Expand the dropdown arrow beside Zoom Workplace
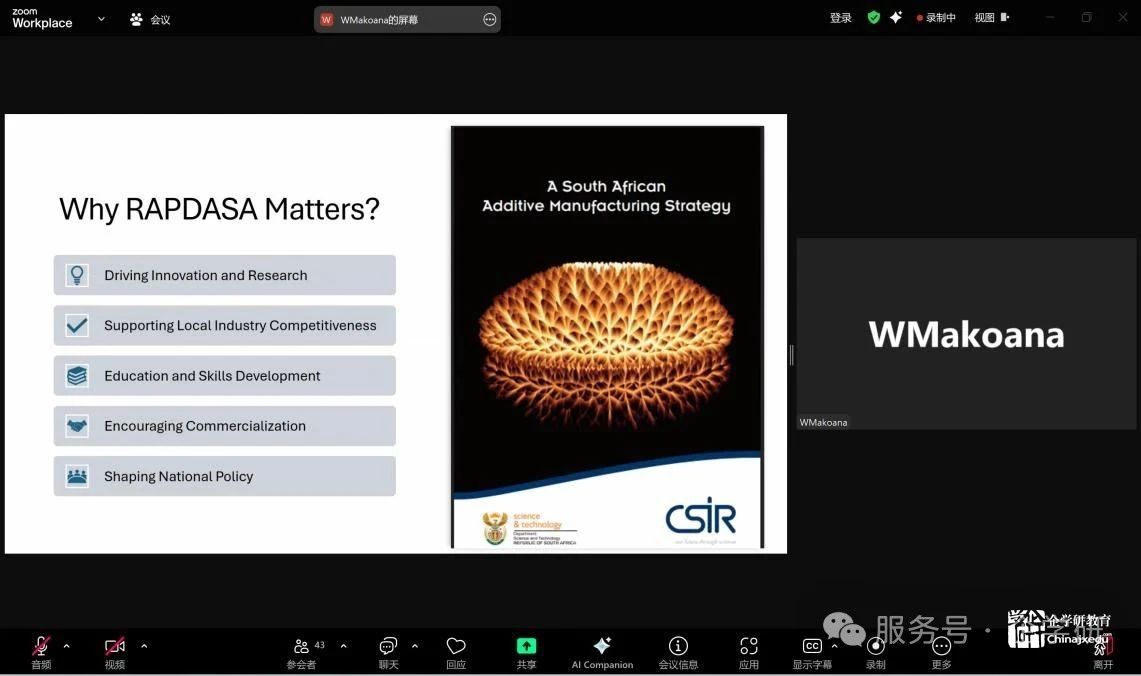 click(101, 19)
